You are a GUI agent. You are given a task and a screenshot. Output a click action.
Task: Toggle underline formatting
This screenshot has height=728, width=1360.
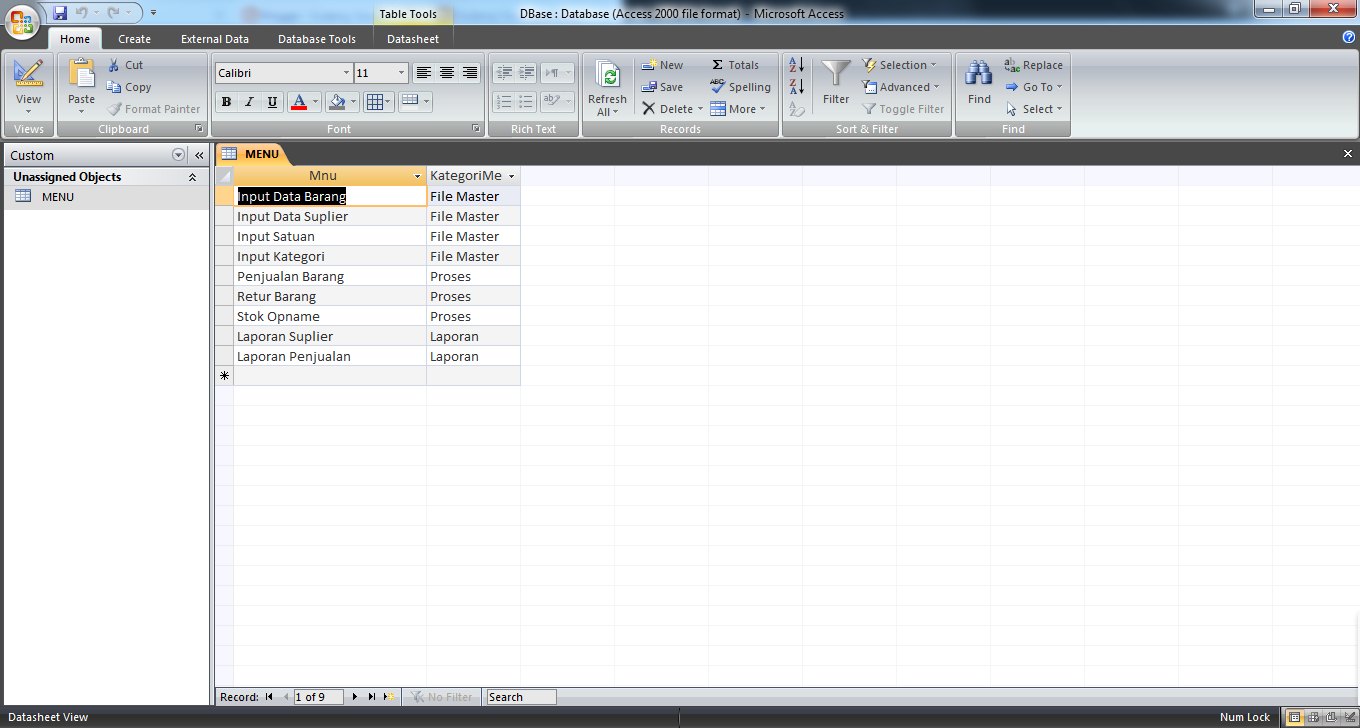coord(271,101)
